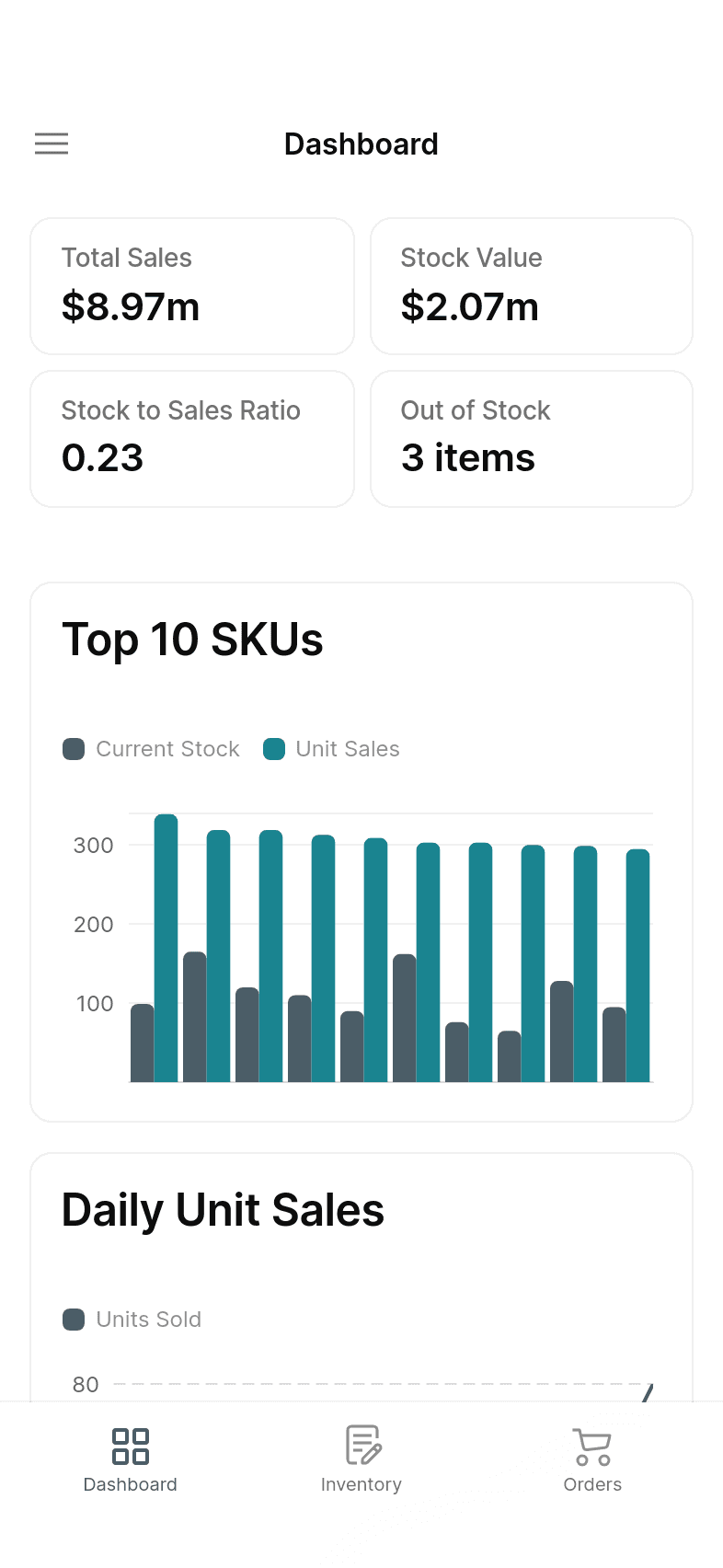The height and width of the screenshot is (1568, 723).
Task: Tap the Orders cart icon
Action: point(592,1446)
